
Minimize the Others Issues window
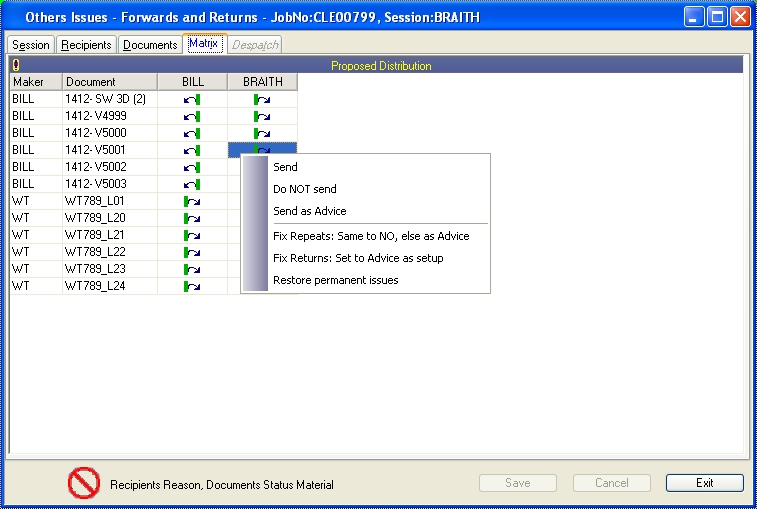click(694, 17)
